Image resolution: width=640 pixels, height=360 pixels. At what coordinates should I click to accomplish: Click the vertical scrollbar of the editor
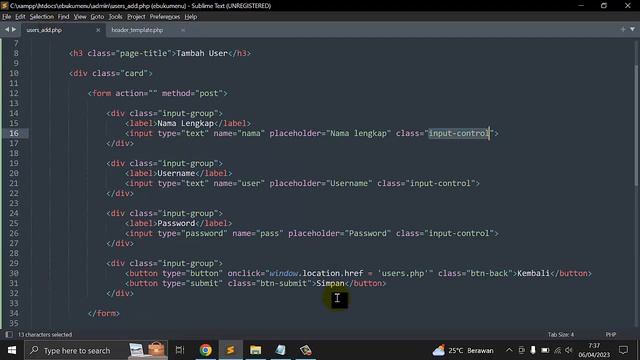[637, 127]
